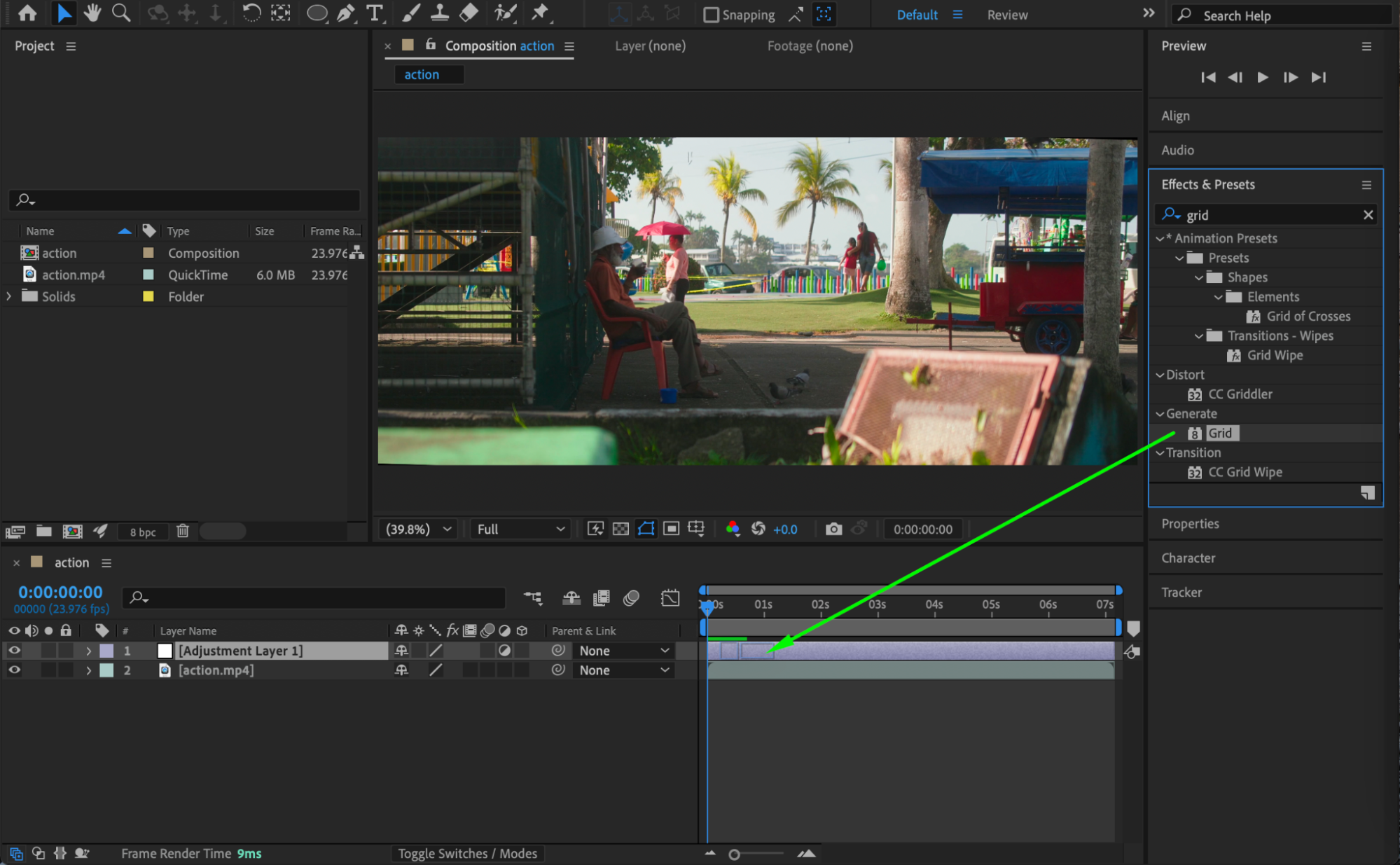
Task: Hide the Adjustment Layer 1 eye toggle
Action: point(14,651)
